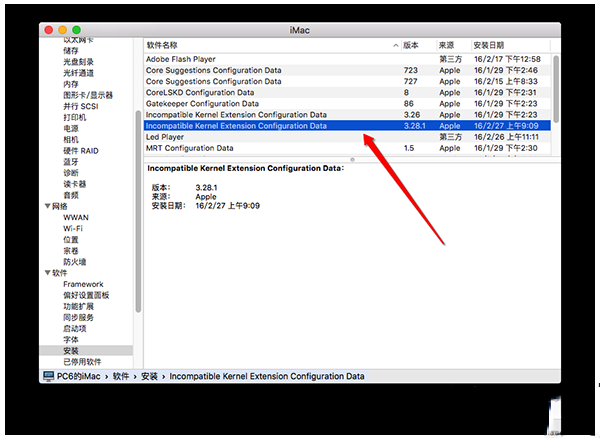Click 安装 in the path bar

click(x=149, y=376)
